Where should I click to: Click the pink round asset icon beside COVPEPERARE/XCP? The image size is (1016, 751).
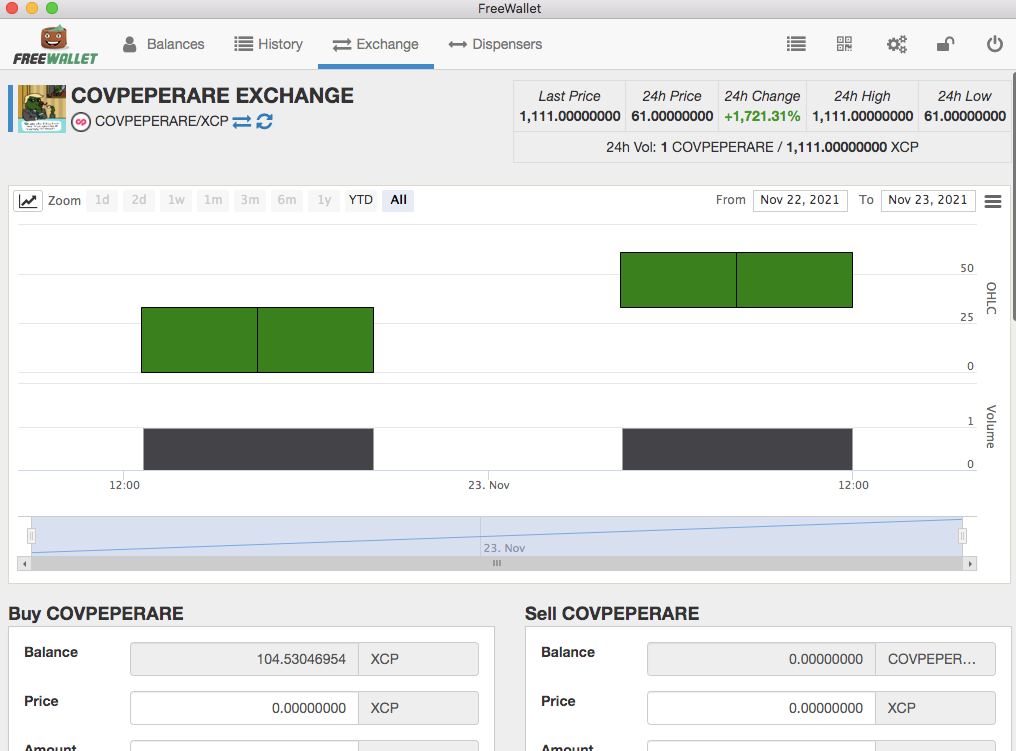point(80,122)
